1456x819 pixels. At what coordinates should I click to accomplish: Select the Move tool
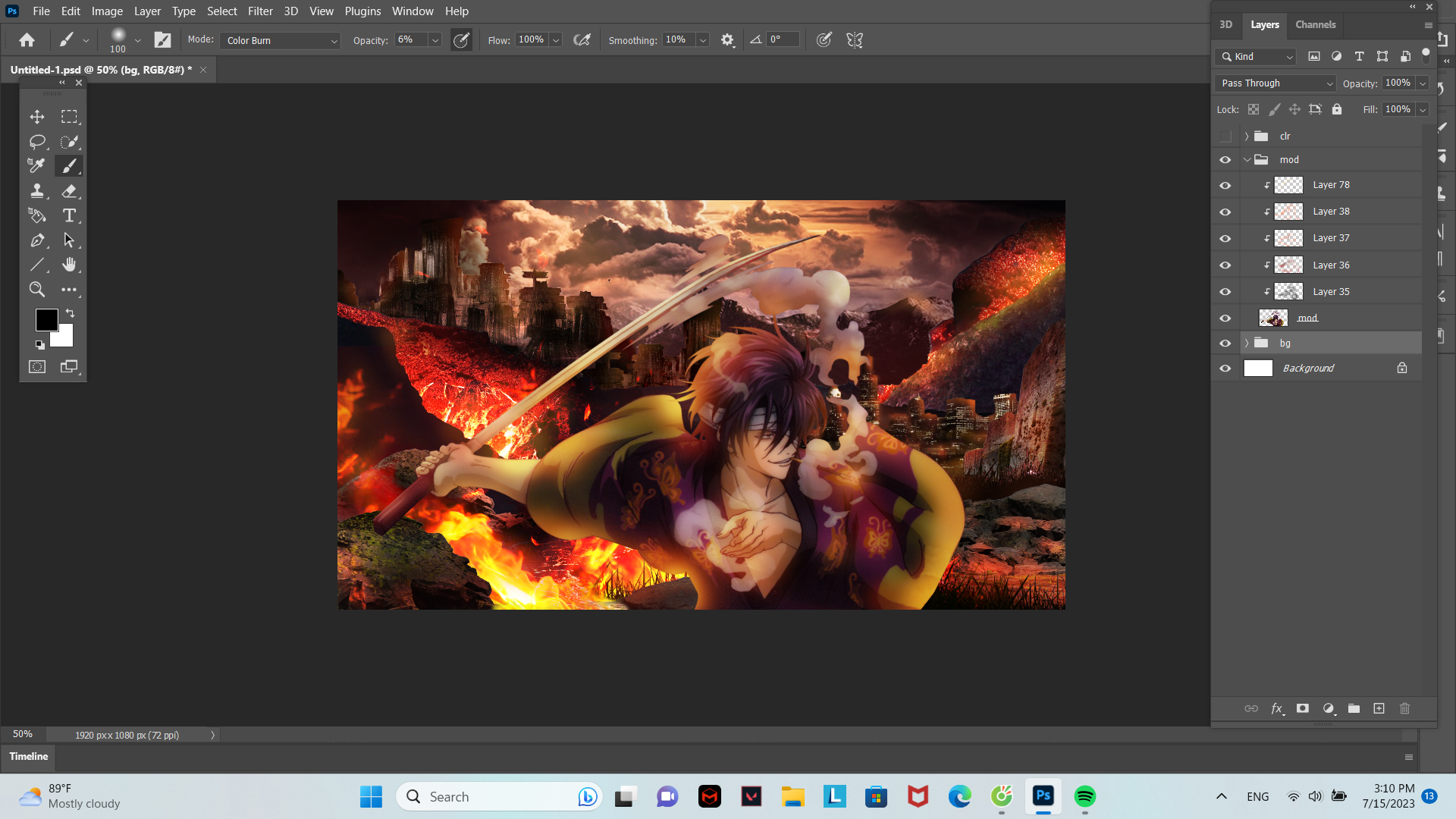[36, 117]
